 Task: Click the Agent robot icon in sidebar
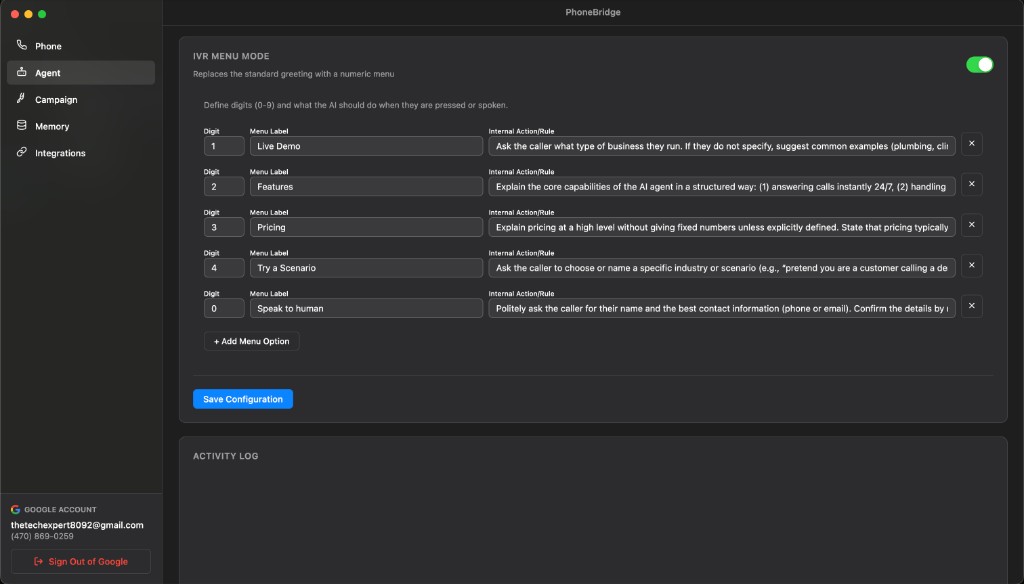[22, 72]
